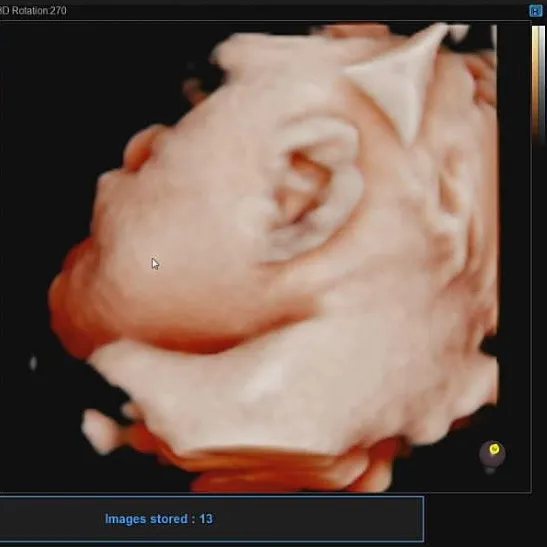Click the small white speck left of the arm
Viewport: 547px width, 547px height.
33,363
